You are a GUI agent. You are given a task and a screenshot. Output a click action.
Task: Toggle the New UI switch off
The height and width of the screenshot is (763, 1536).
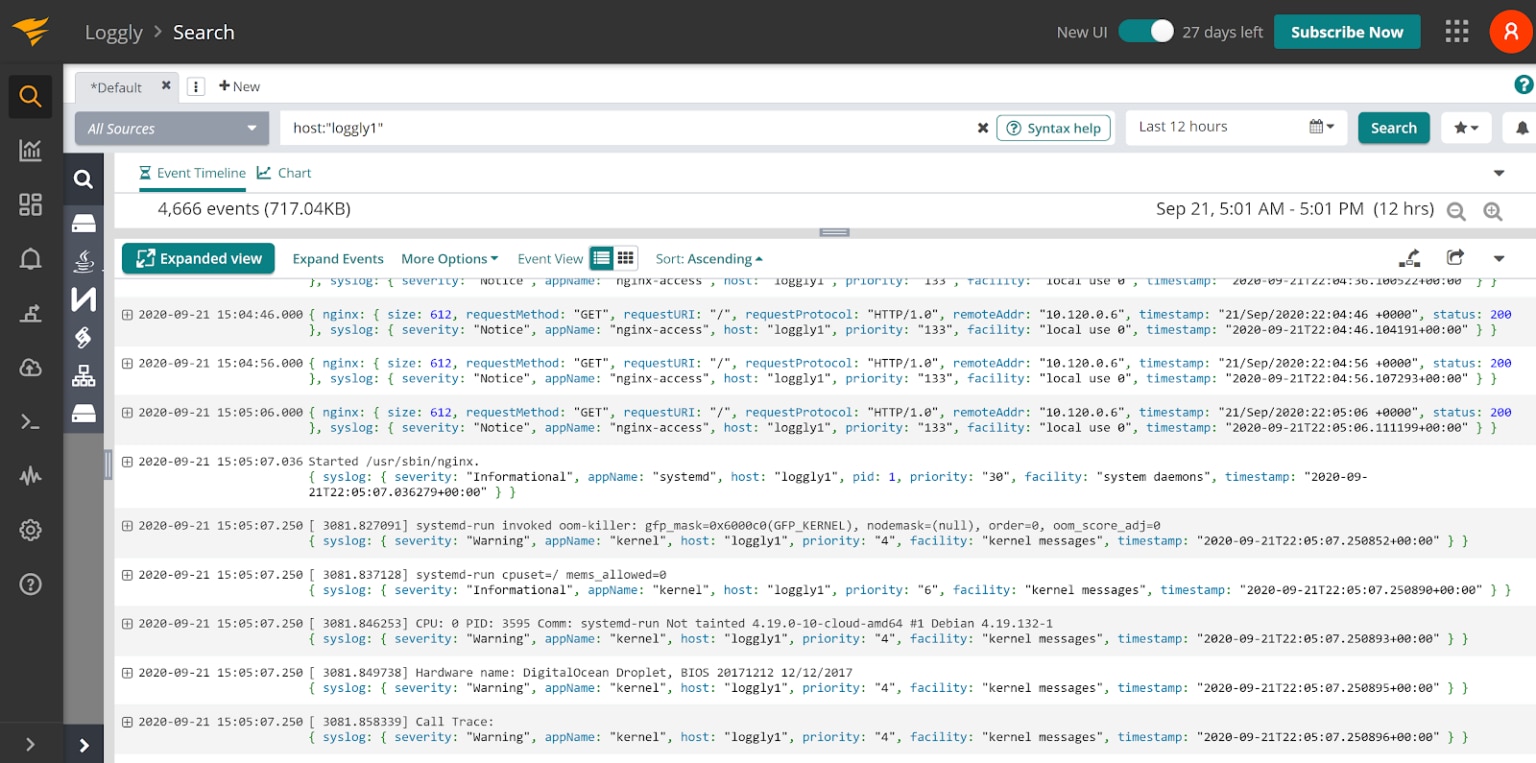[1146, 31]
